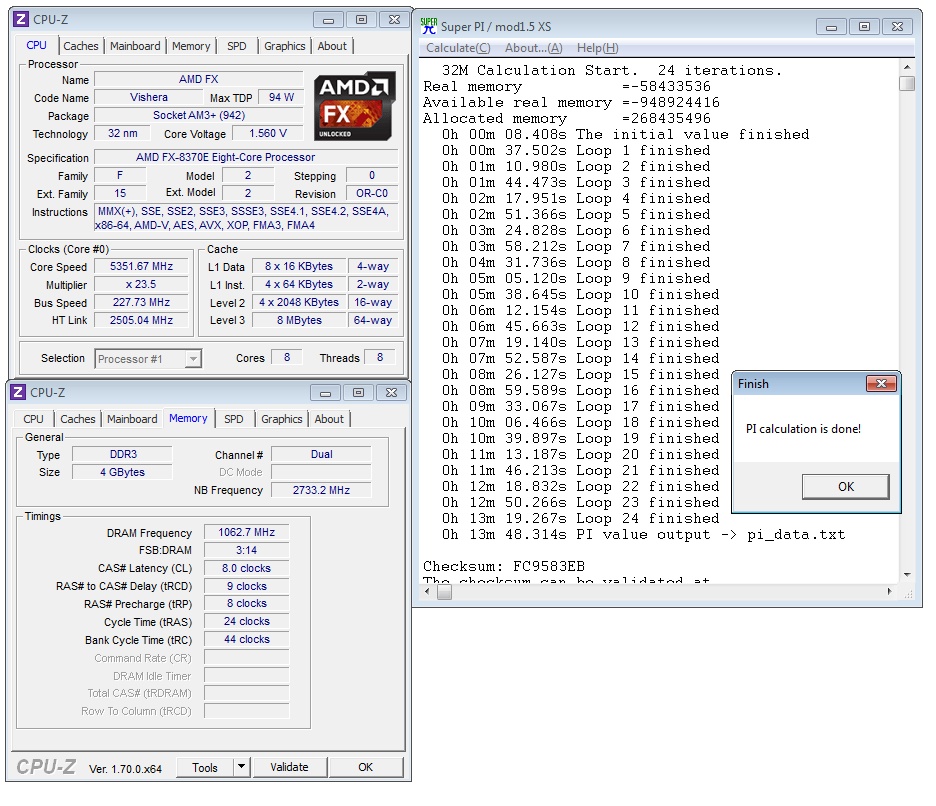This screenshot has width=936, height=806.
Task: Open About tab in top CPU-Z
Action: tap(332, 46)
